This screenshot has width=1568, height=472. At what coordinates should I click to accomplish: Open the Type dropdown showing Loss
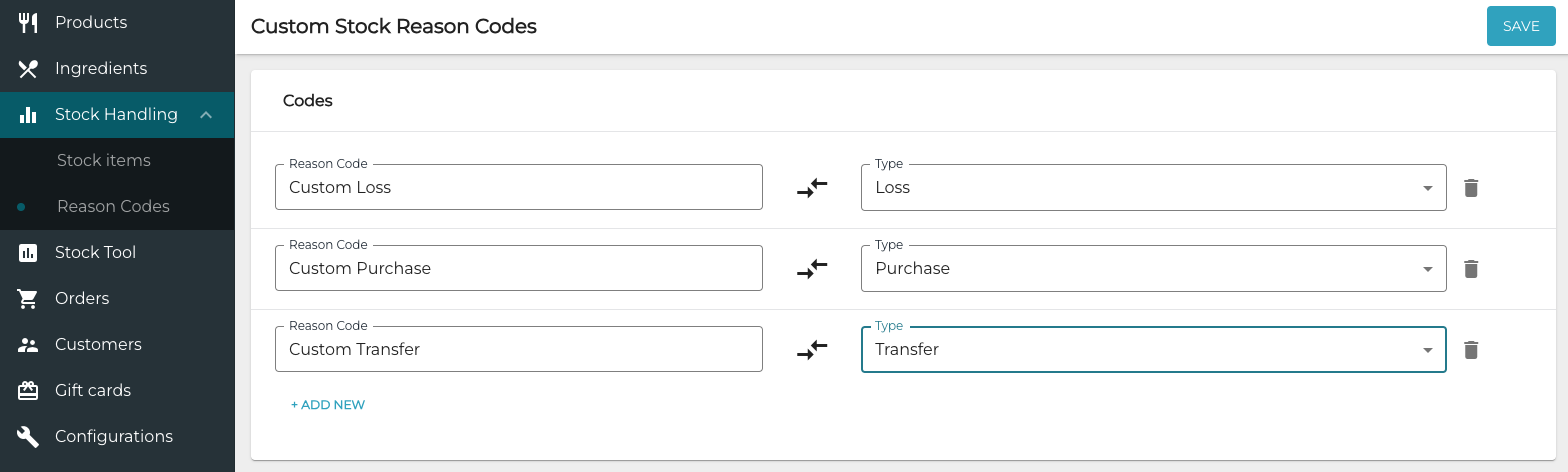[x=1153, y=188]
